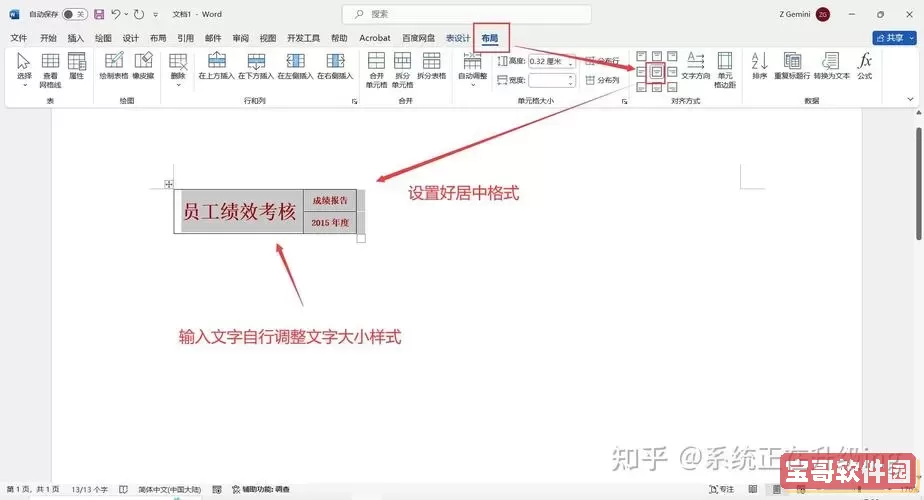Viewport: 924px width, 500px height.
Task: Select the 合并单元格 (Merge Cells) icon
Action: [x=376, y=66]
